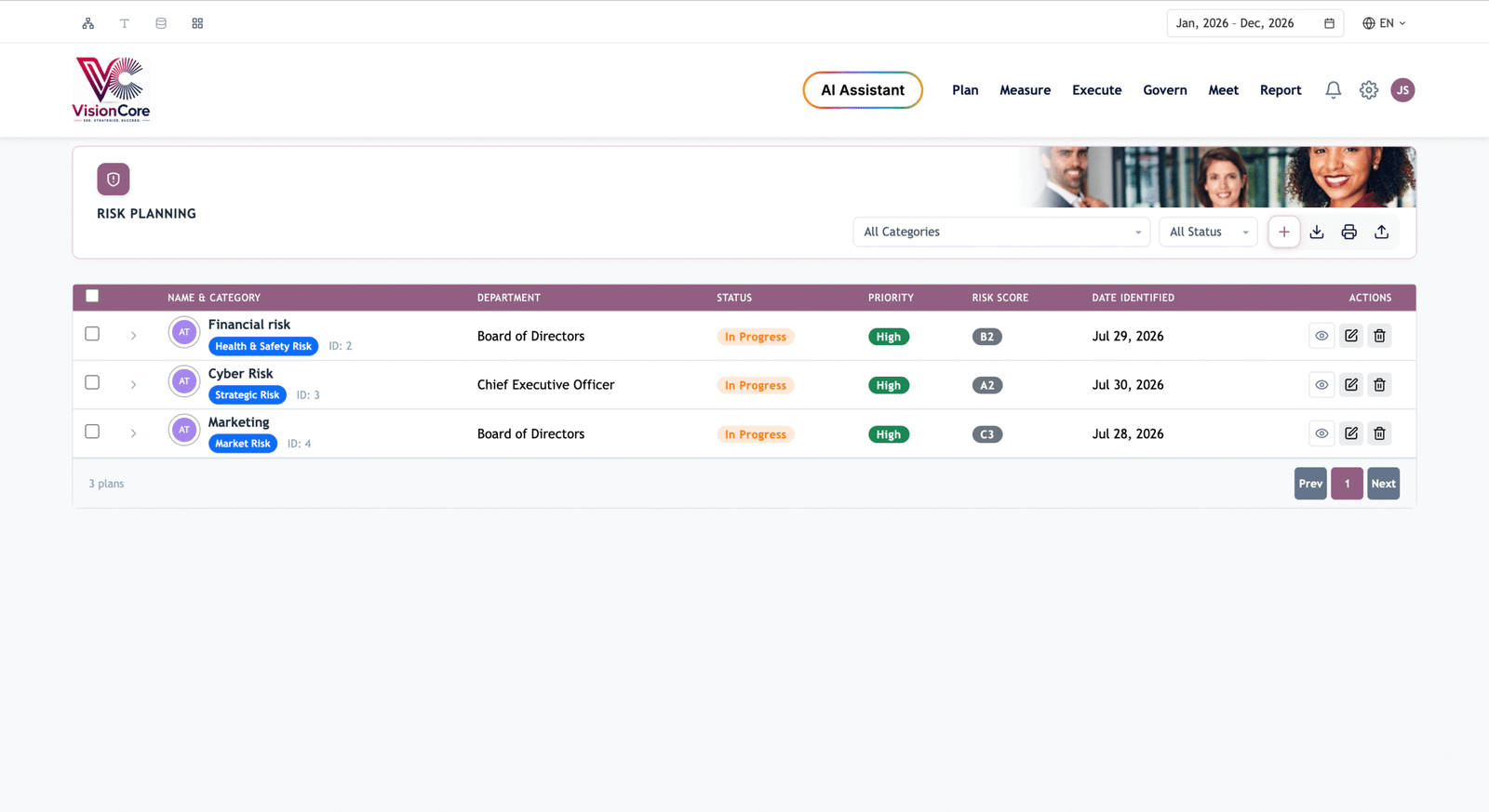Open the EN language selector
1489x812 pixels.
(1385, 23)
